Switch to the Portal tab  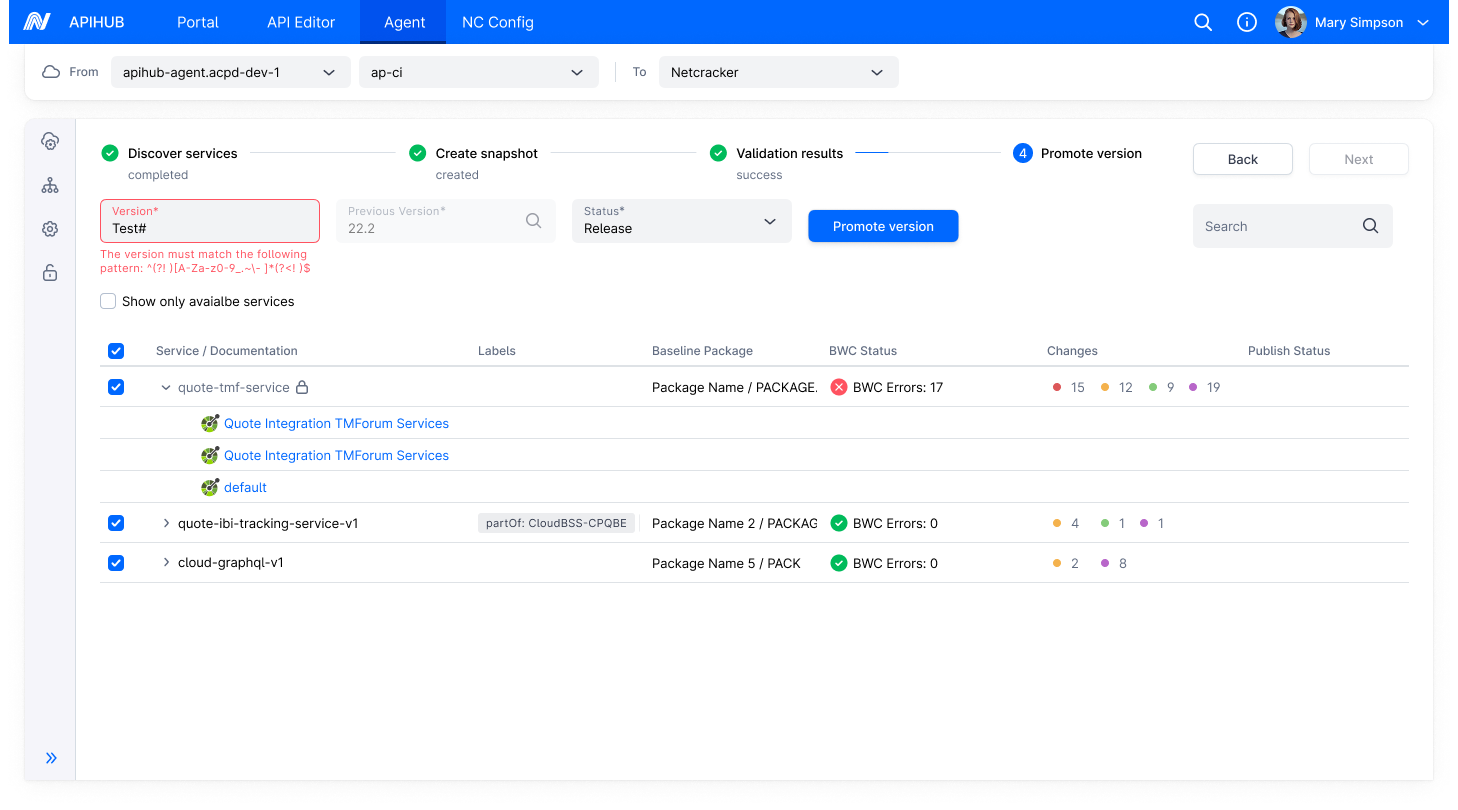coord(198,22)
